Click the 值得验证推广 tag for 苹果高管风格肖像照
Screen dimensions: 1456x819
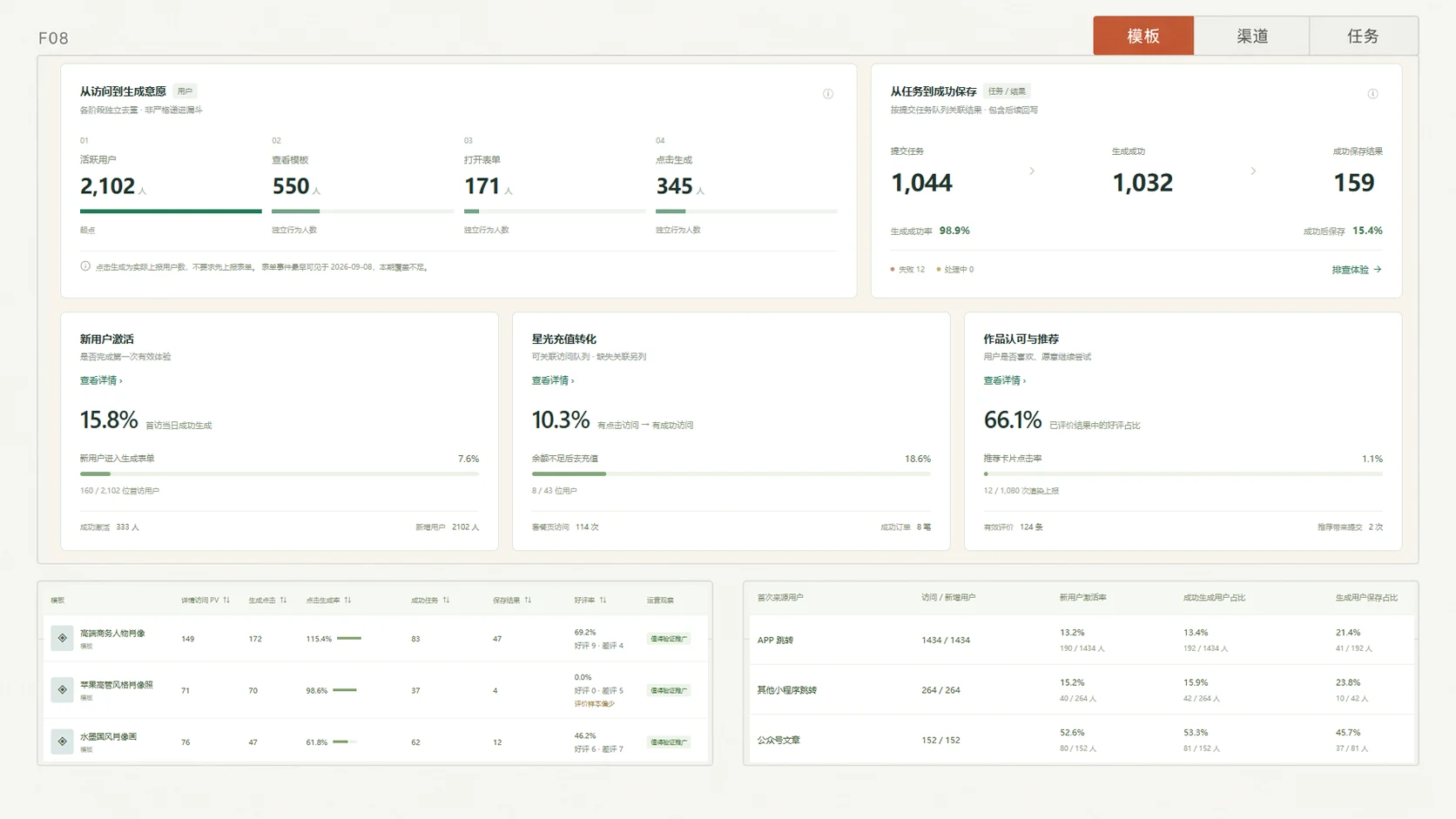[669, 690]
